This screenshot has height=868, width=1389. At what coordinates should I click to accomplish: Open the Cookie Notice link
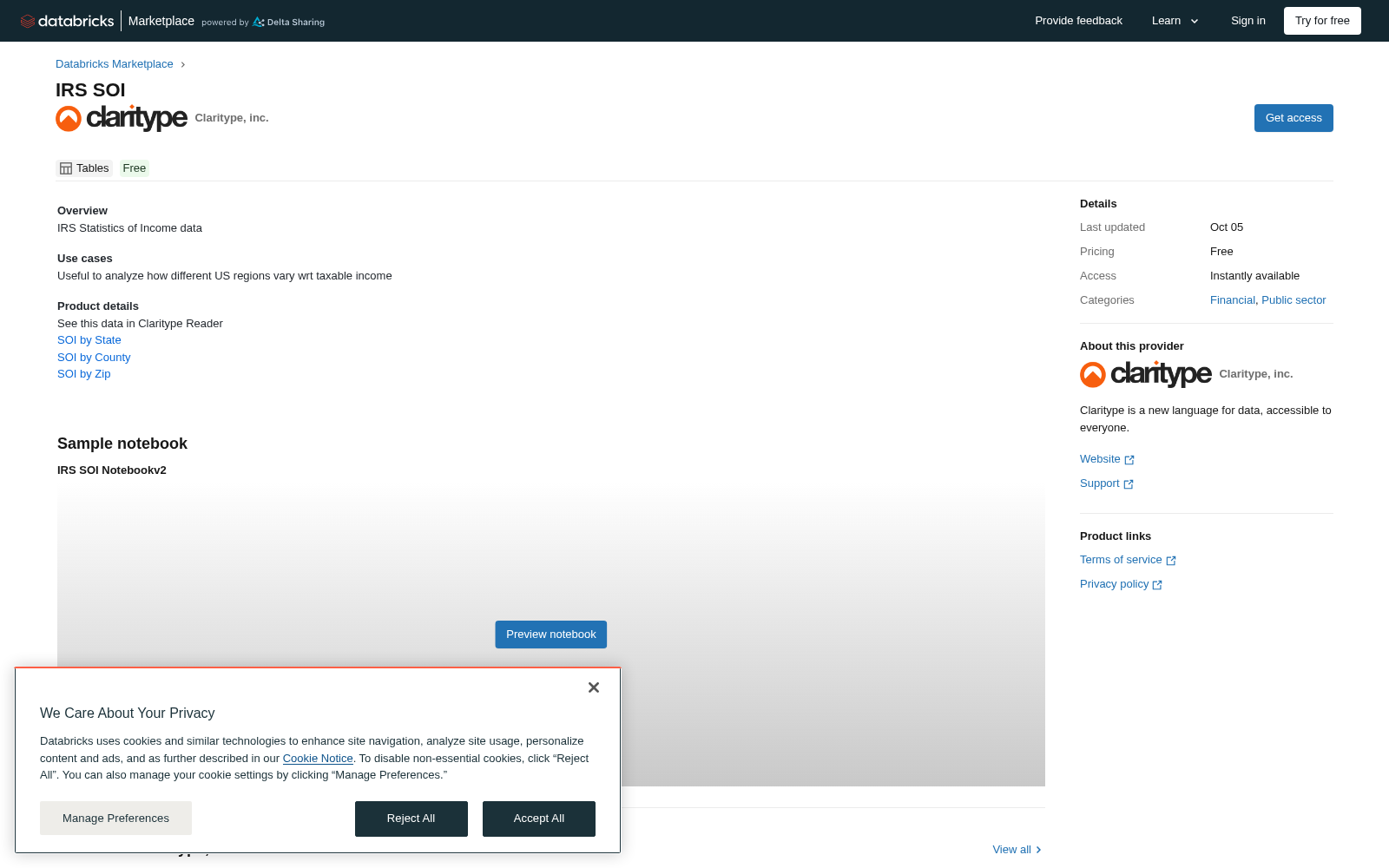click(x=318, y=759)
